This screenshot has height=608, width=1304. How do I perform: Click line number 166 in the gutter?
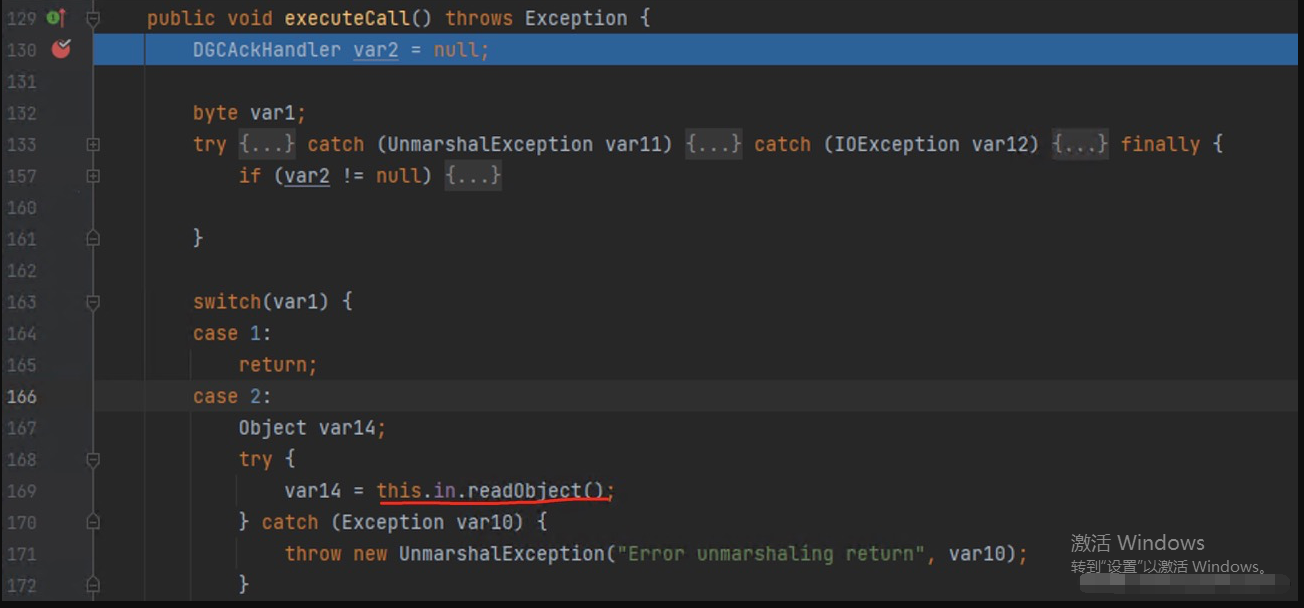point(21,396)
